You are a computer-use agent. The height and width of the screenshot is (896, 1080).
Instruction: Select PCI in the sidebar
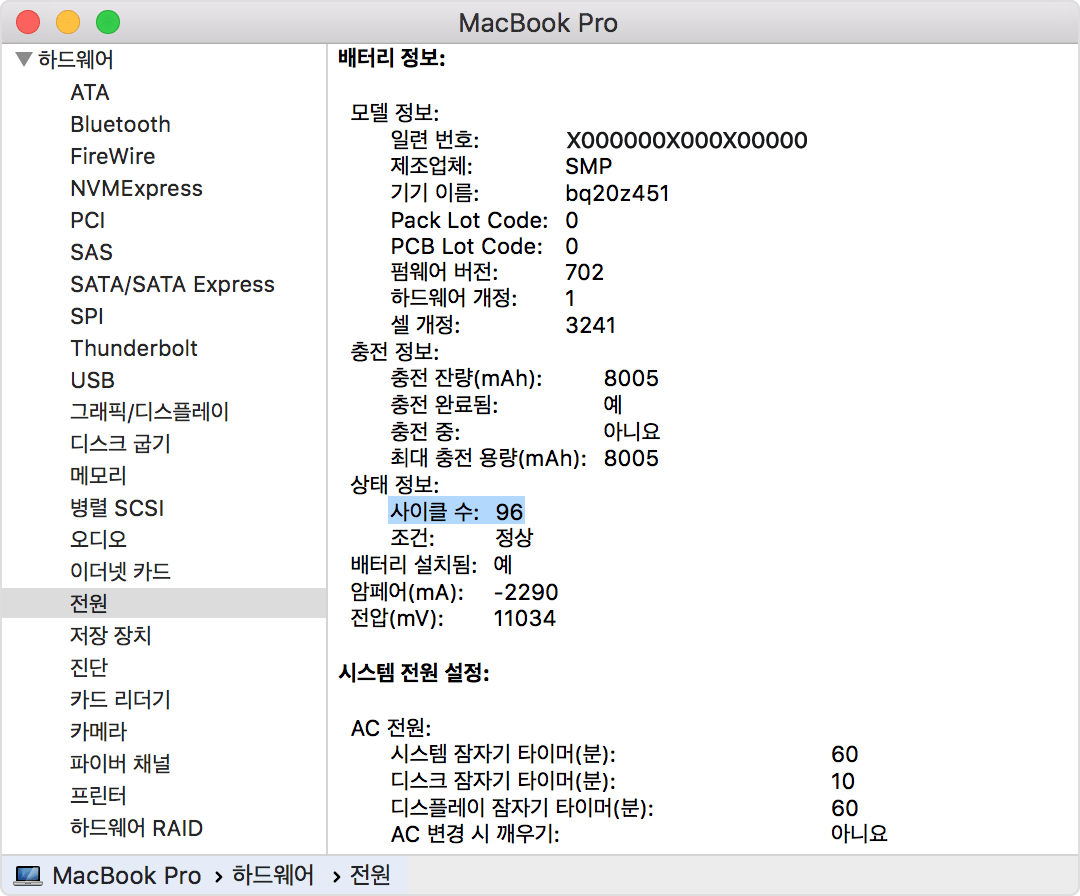coord(87,220)
